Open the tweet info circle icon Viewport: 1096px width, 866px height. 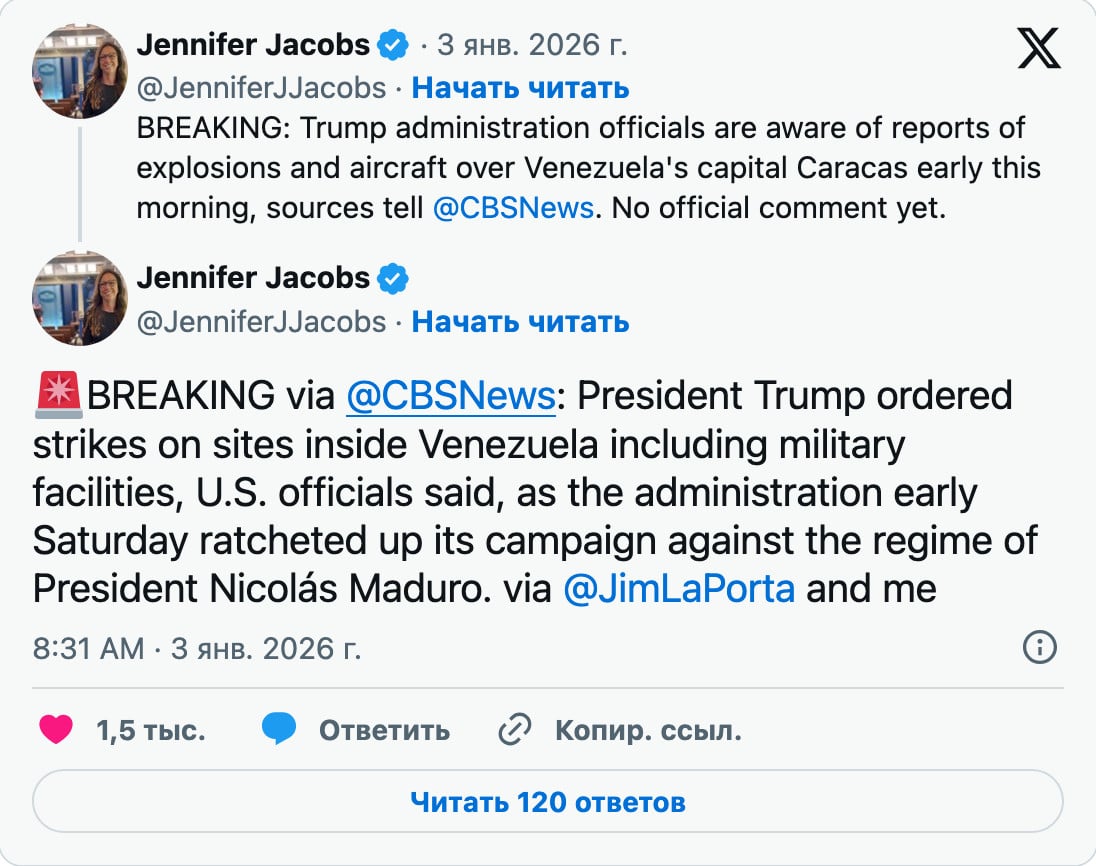[1040, 648]
